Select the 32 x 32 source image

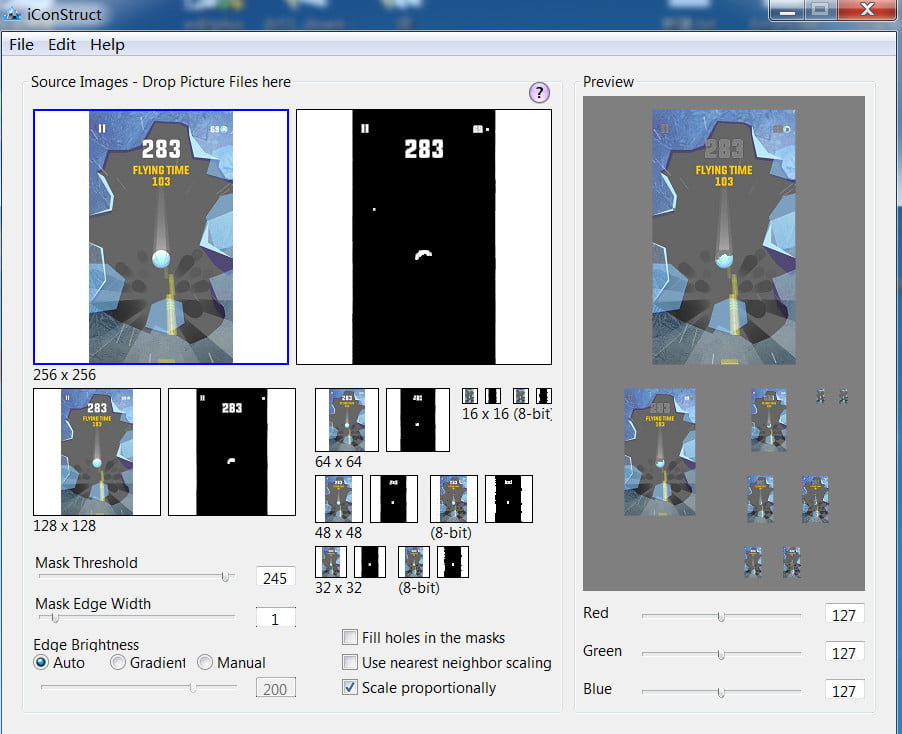click(x=331, y=562)
